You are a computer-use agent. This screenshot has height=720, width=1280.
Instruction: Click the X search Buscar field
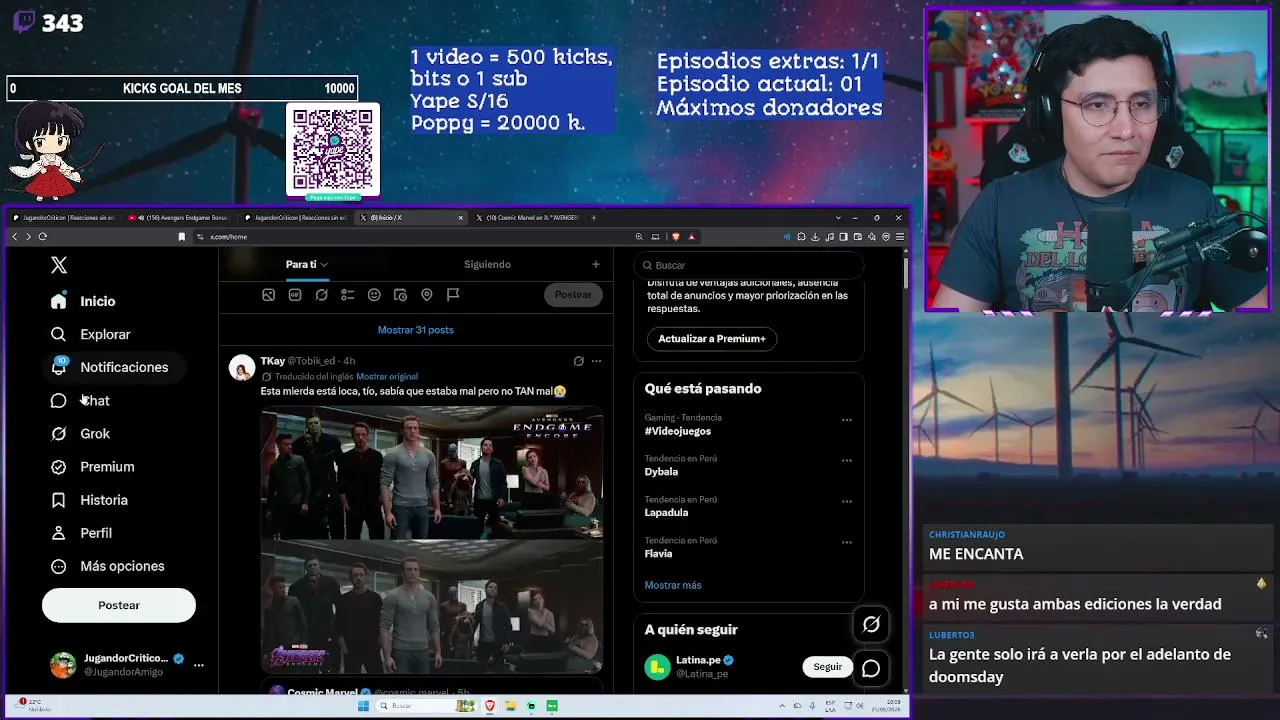(x=749, y=265)
